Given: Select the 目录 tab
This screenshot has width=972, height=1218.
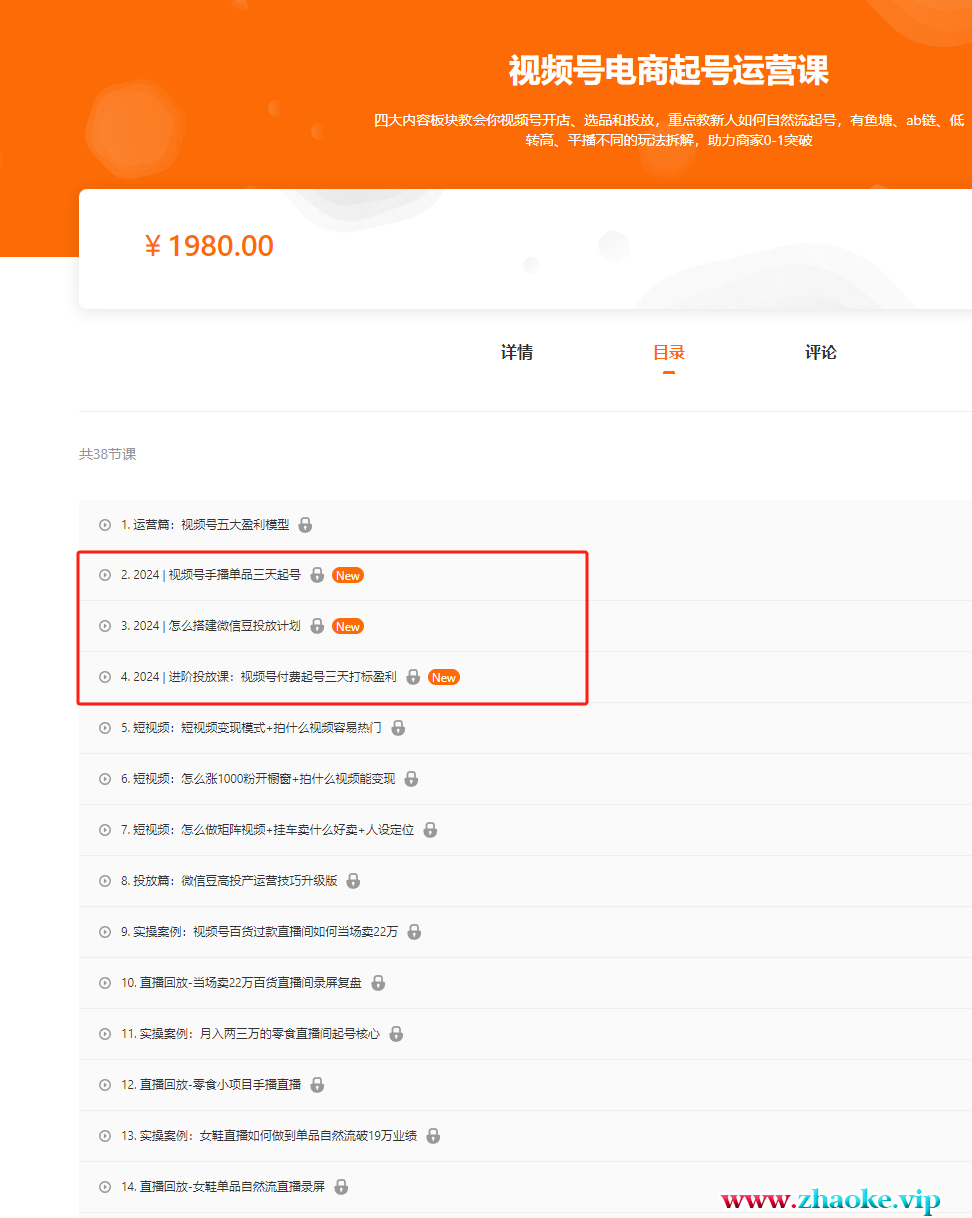Looking at the screenshot, I should [x=669, y=353].
